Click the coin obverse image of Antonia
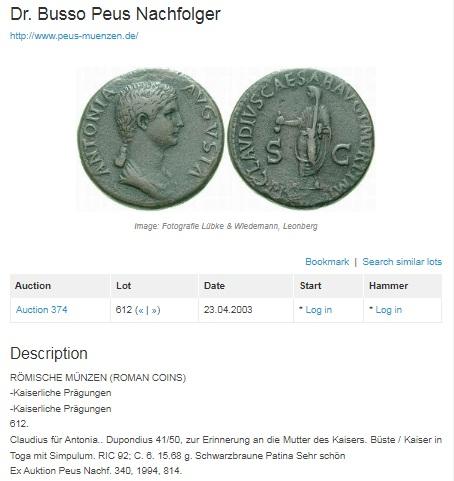454x481 pixels. pyautogui.click(x=151, y=139)
